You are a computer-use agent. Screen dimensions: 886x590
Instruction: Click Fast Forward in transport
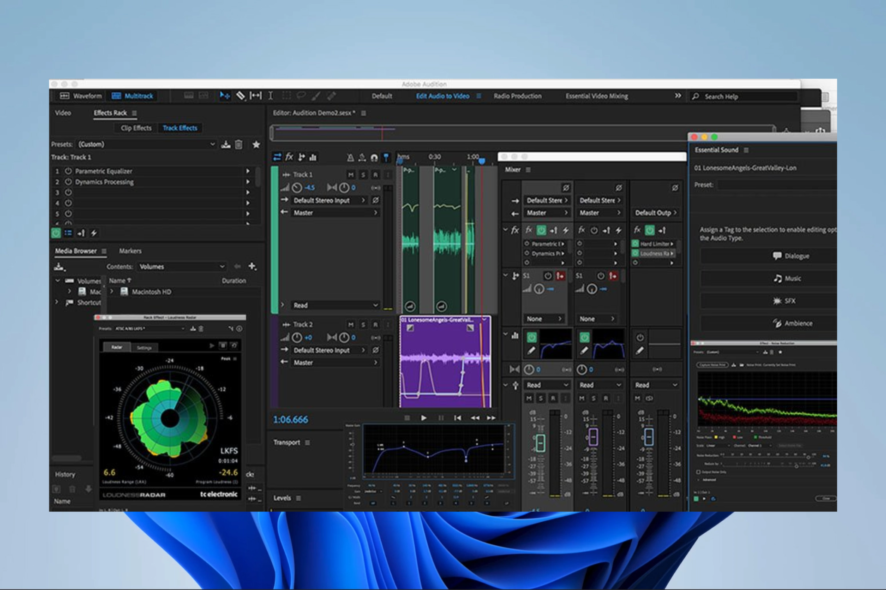tap(491, 418)
